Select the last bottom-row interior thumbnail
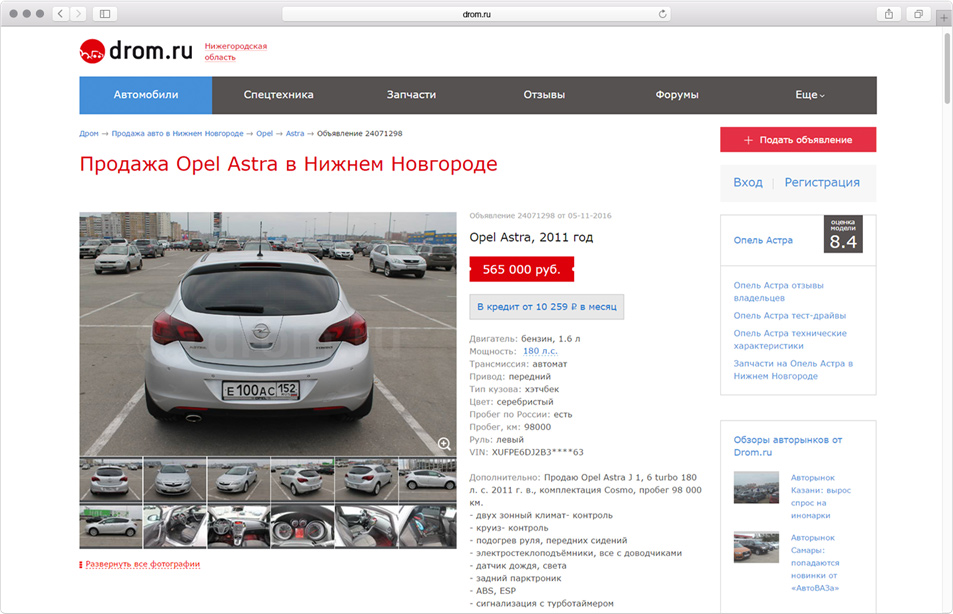The image size is (953, 614). click(x=428, y=526)
